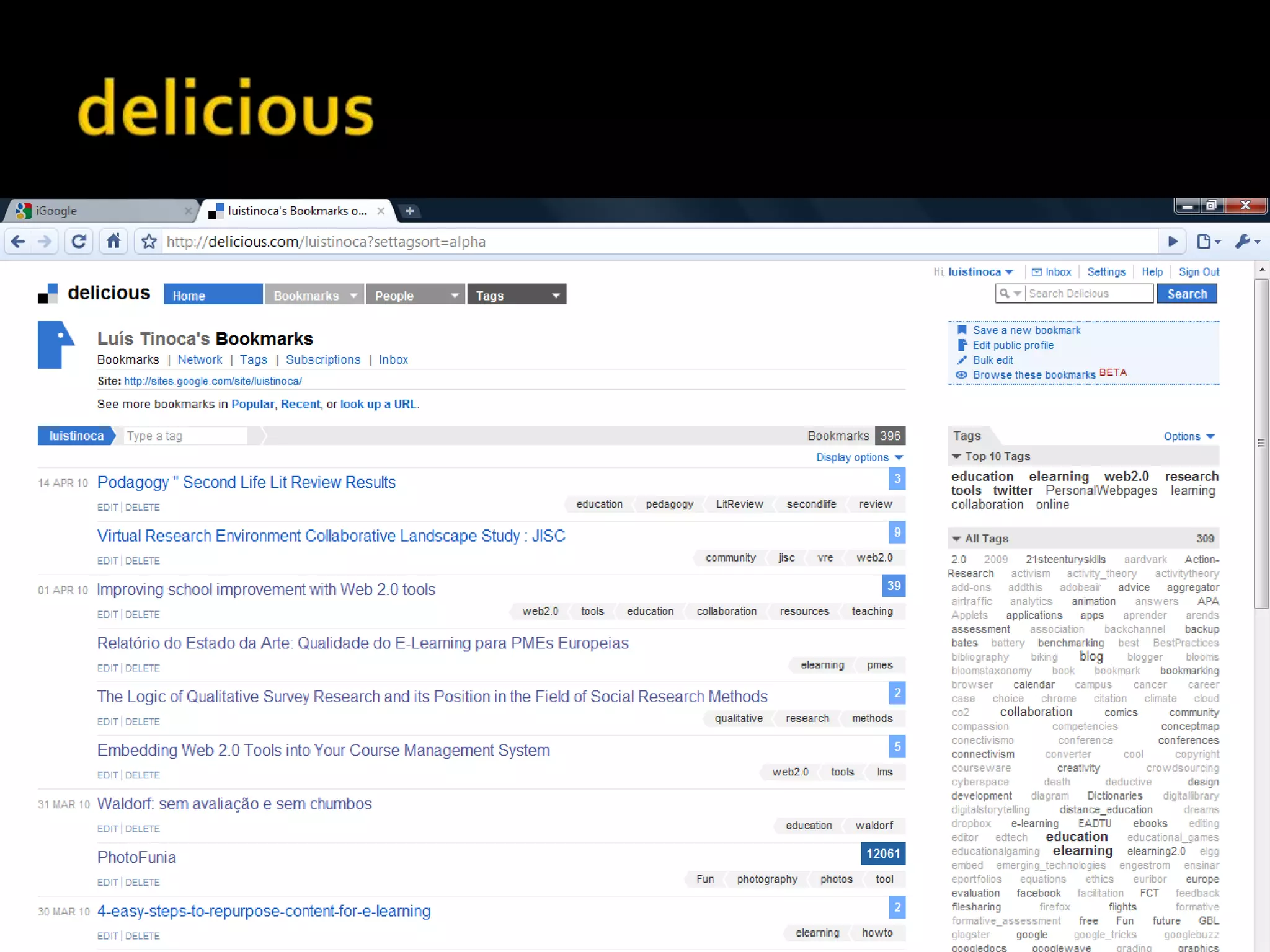Image resolution: width=1270 pixels, height=952 pixels.
Task: Collapse the All Tags section
Action: pos(956,539)
